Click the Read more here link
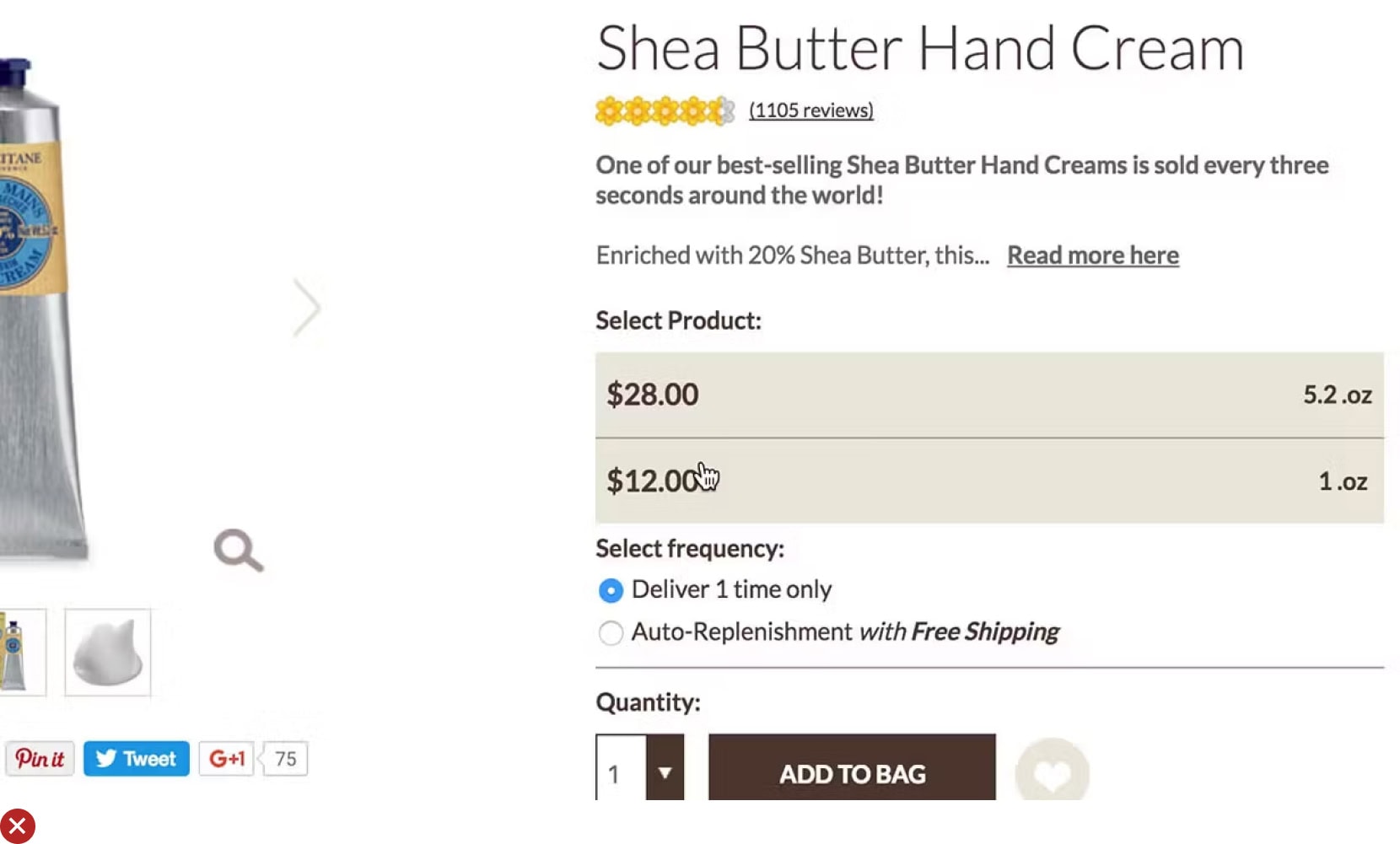Image resolution: width=1400 pixels, height=844 pixels. [1092, 255]
